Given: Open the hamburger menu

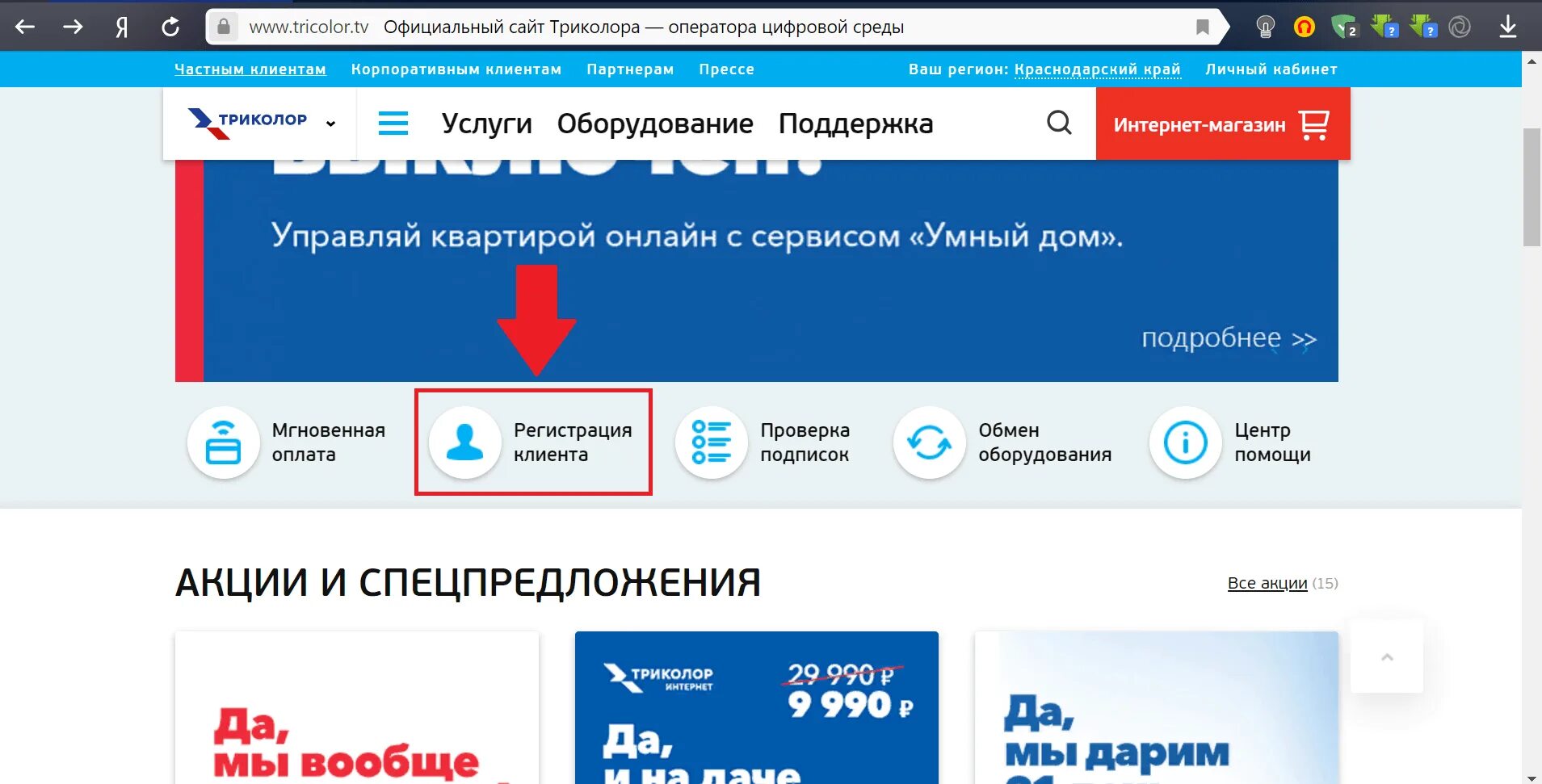Looking at the screenshot, I should 393,124.
